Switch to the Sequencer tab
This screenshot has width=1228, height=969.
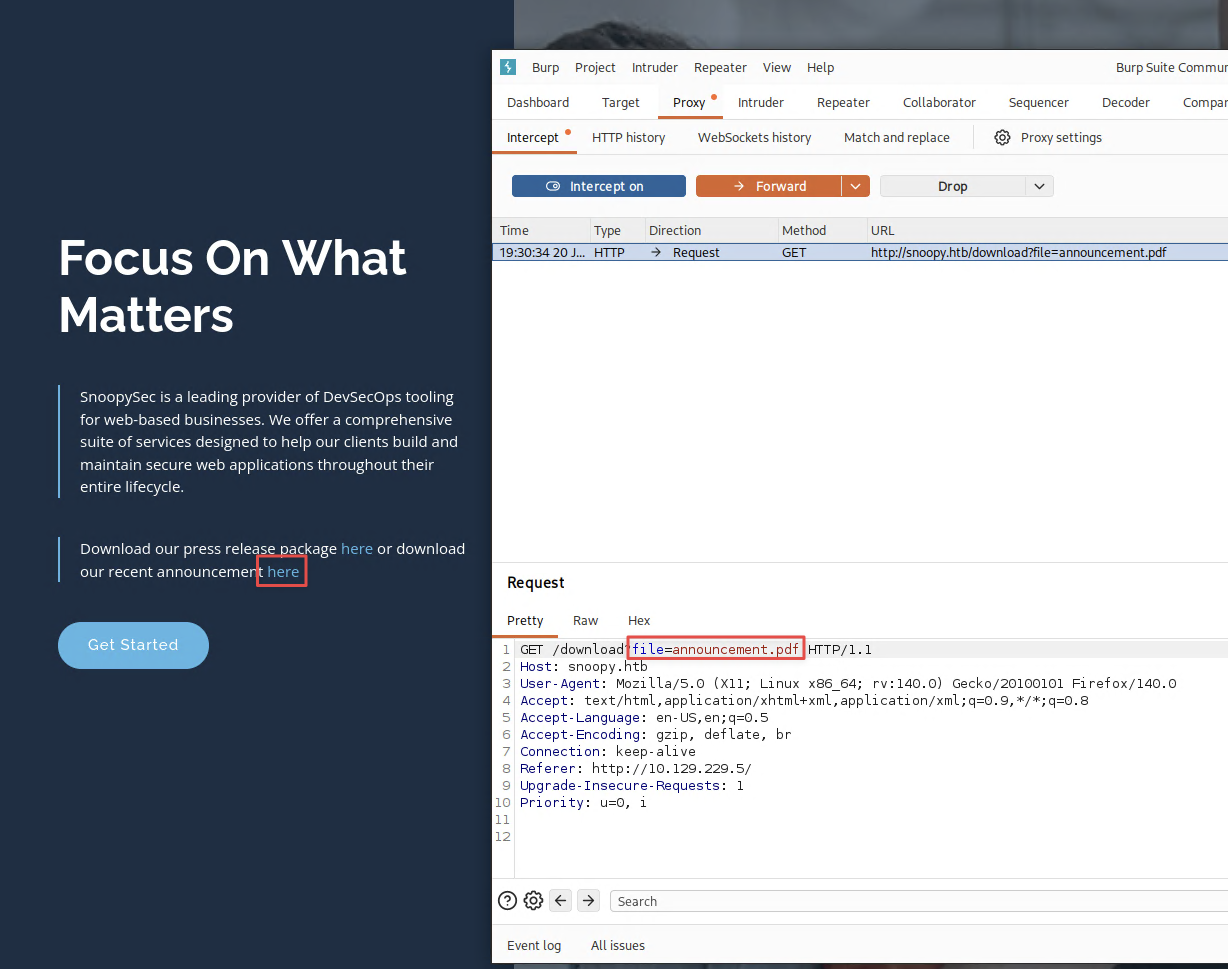click(1039, 102)
